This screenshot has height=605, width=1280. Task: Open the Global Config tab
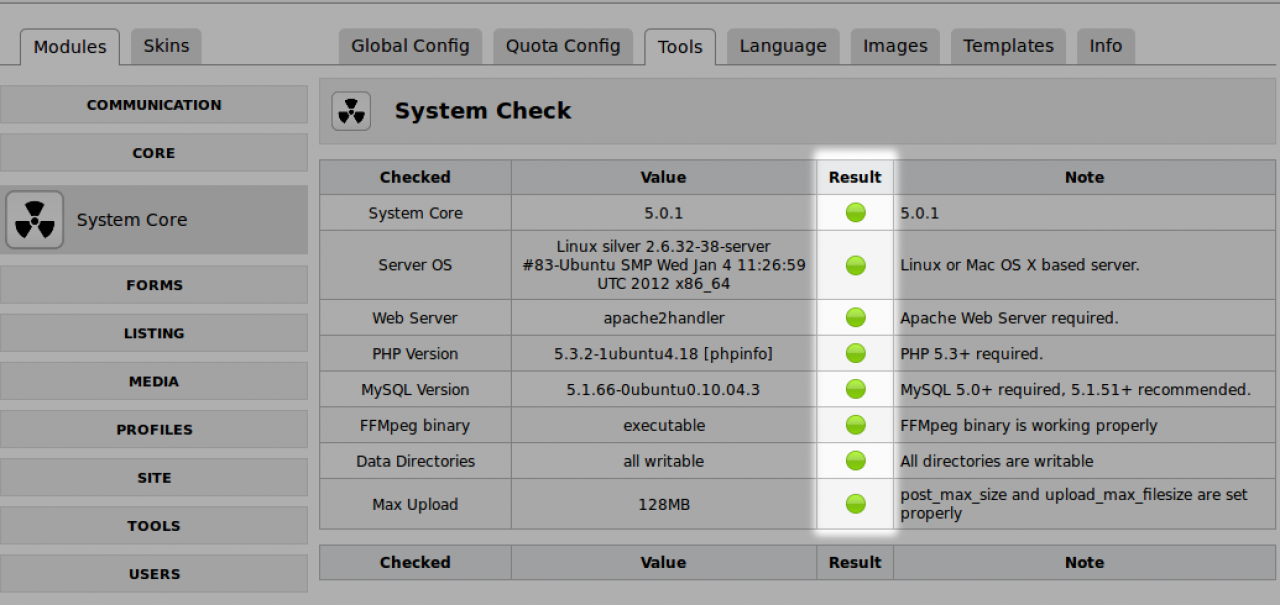click(x=410, y=46)
